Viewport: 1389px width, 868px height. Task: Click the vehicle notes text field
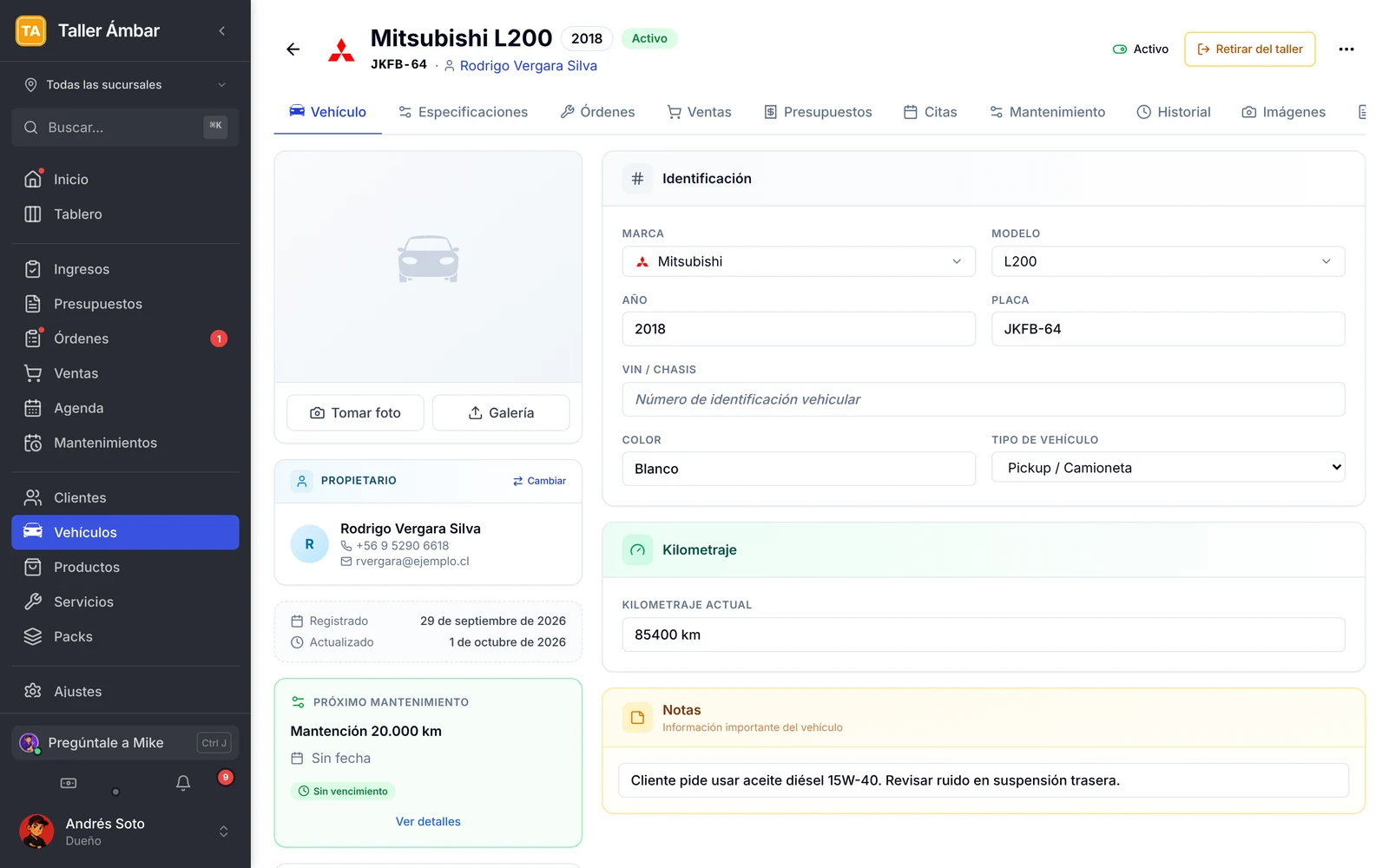[x=984, y=780]
